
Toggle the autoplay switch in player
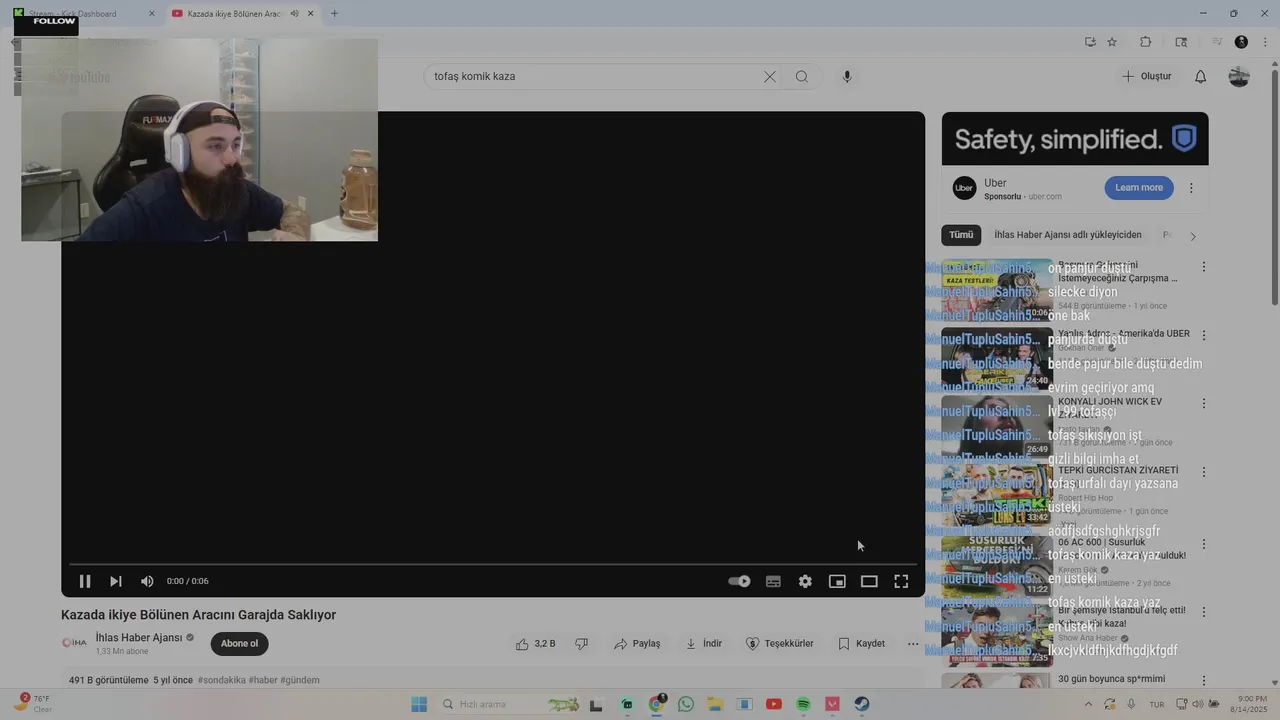(x=739, y=581)
